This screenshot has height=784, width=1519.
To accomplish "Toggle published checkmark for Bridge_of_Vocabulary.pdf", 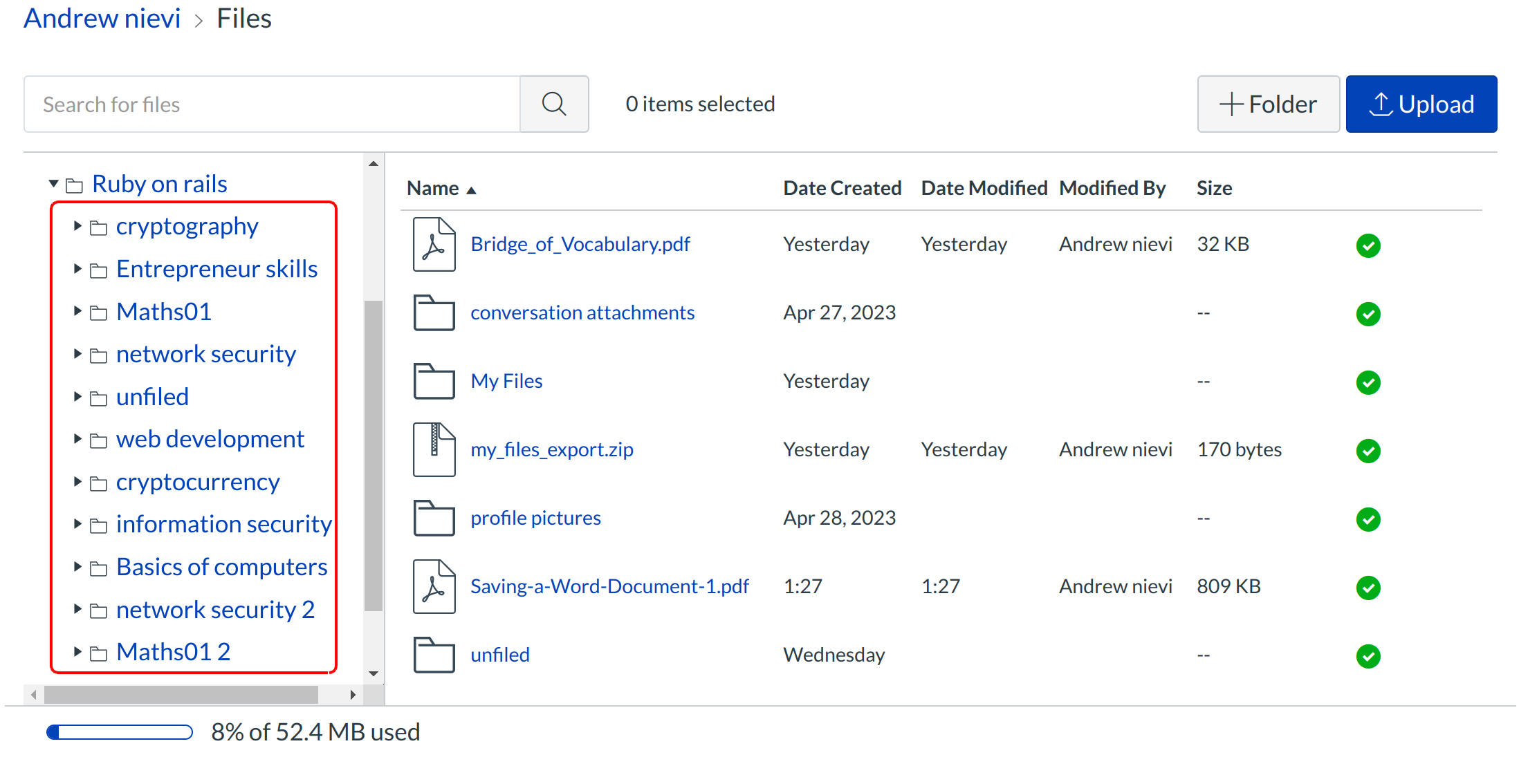I will point(1368,245).
